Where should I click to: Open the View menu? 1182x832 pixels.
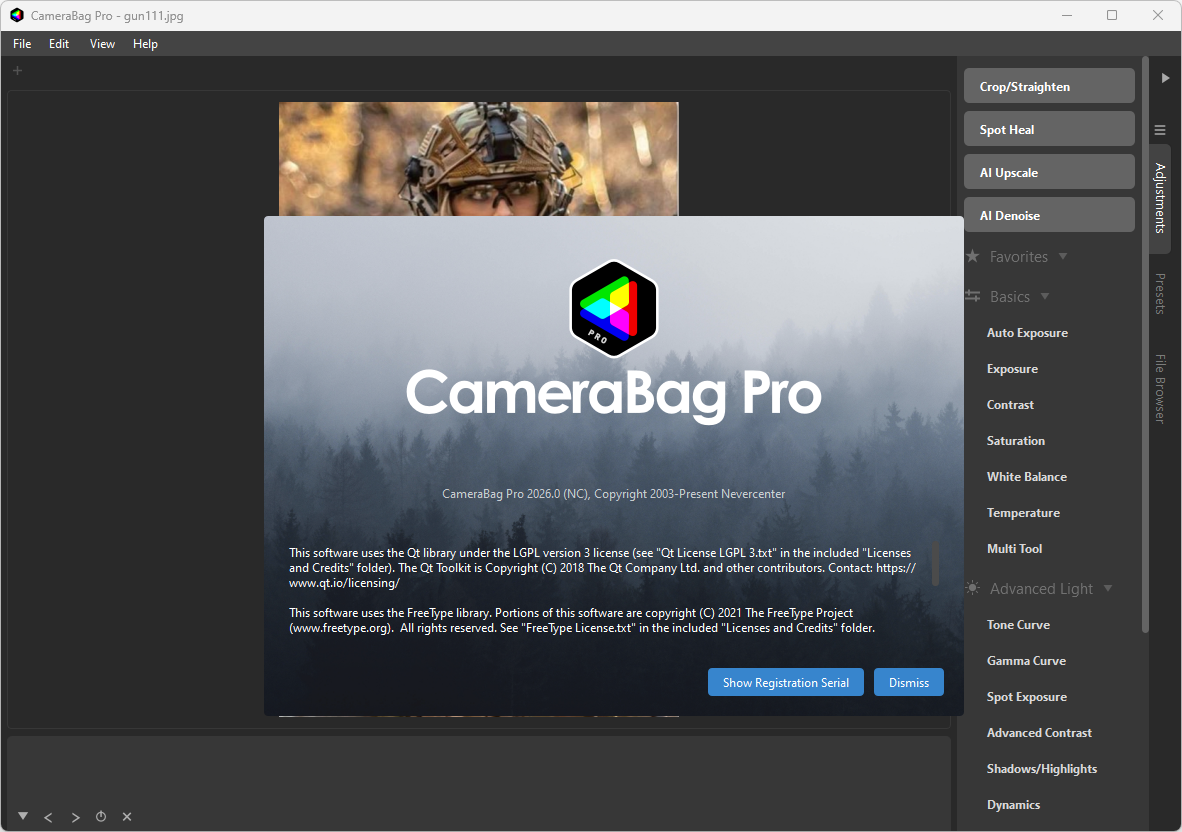102,44
